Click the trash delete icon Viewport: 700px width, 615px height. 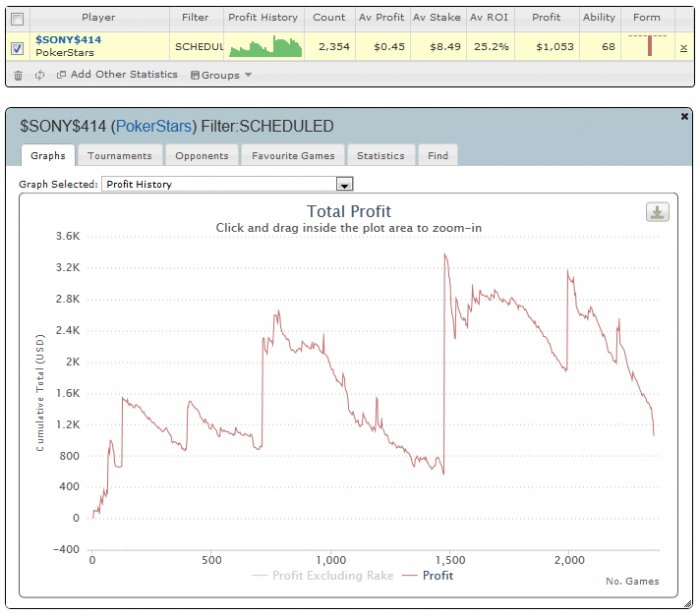(18, 75)
